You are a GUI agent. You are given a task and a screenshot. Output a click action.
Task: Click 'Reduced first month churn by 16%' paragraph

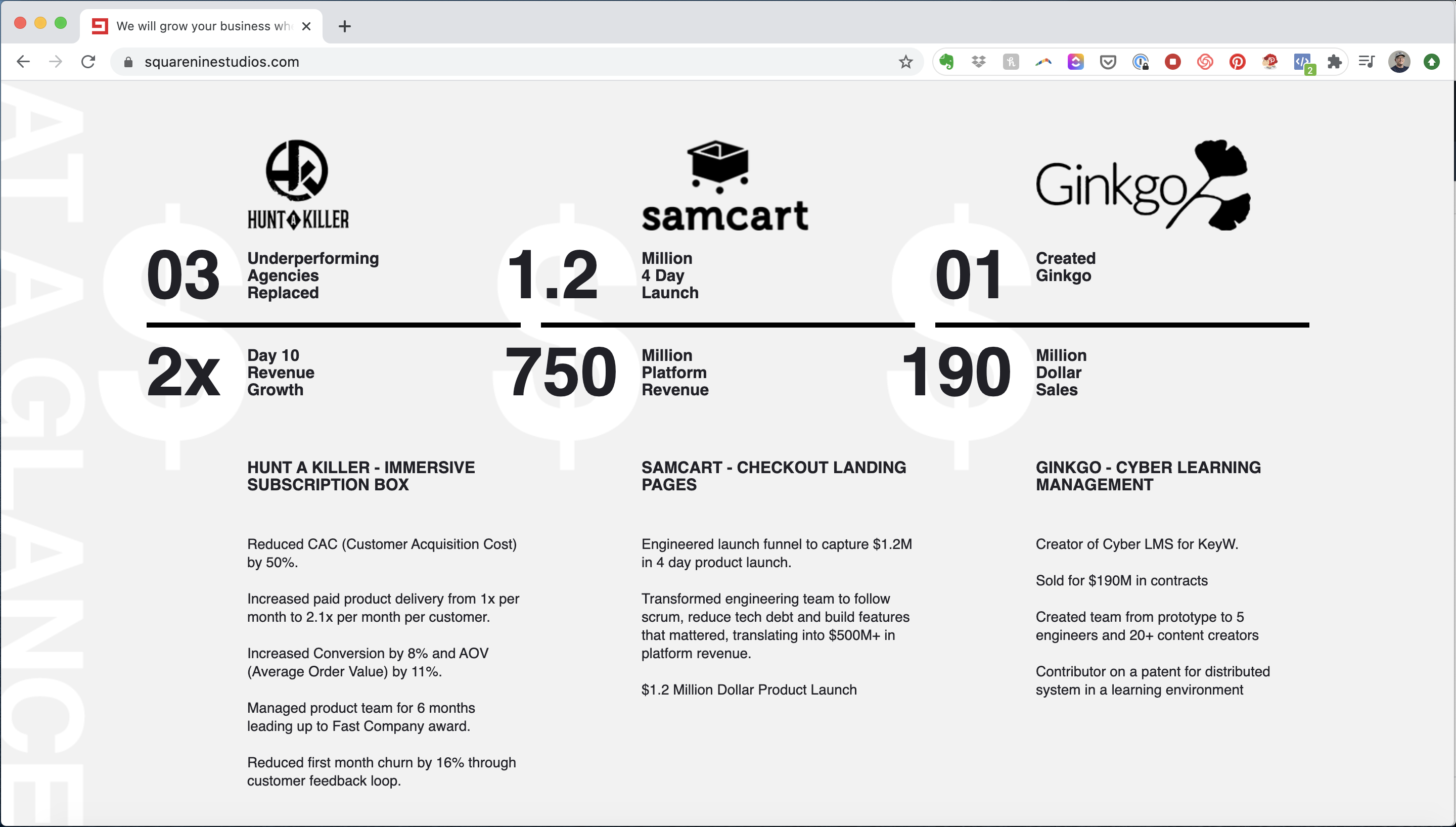coord(382,771)
